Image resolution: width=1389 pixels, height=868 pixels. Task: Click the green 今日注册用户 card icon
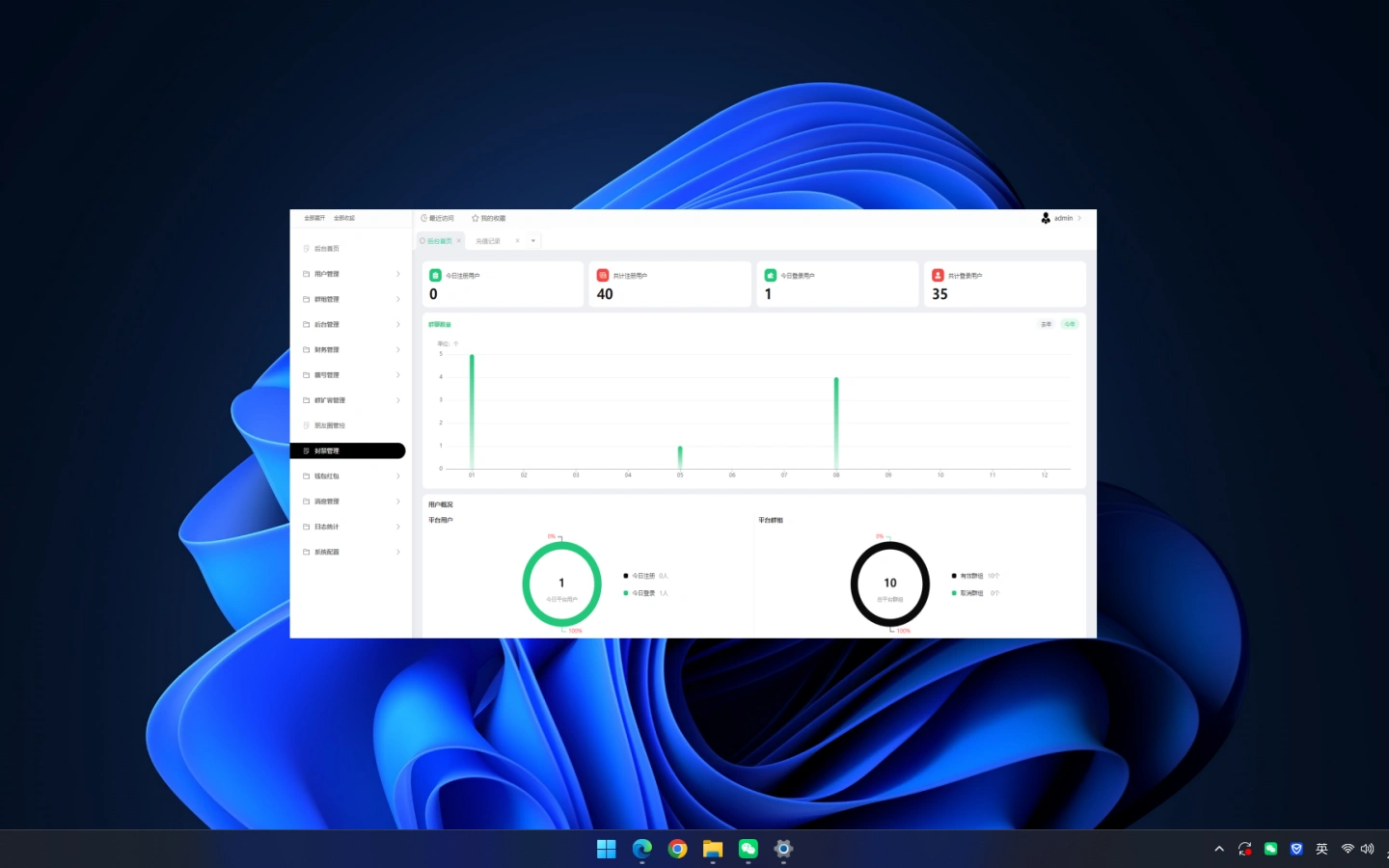(435, 275)
